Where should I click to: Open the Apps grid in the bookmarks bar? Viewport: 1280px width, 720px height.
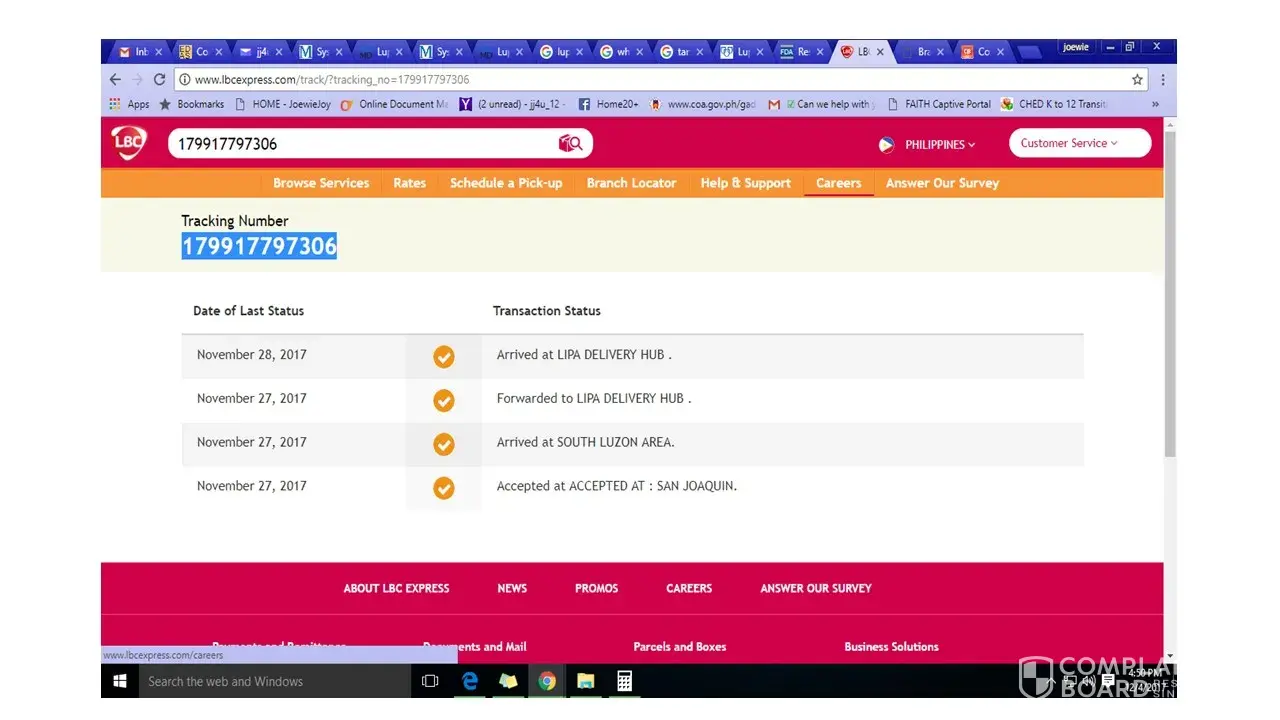coord(129,104)
